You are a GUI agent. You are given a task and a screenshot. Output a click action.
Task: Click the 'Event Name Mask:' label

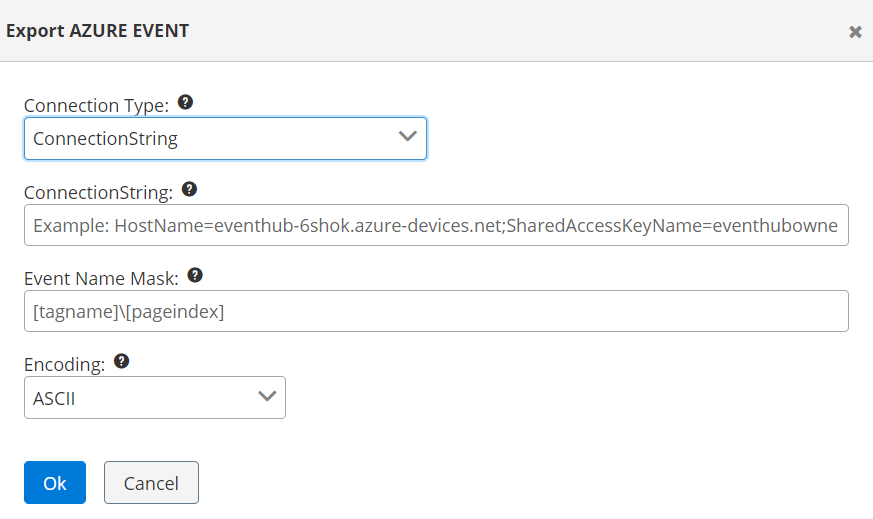click(103, 277)
